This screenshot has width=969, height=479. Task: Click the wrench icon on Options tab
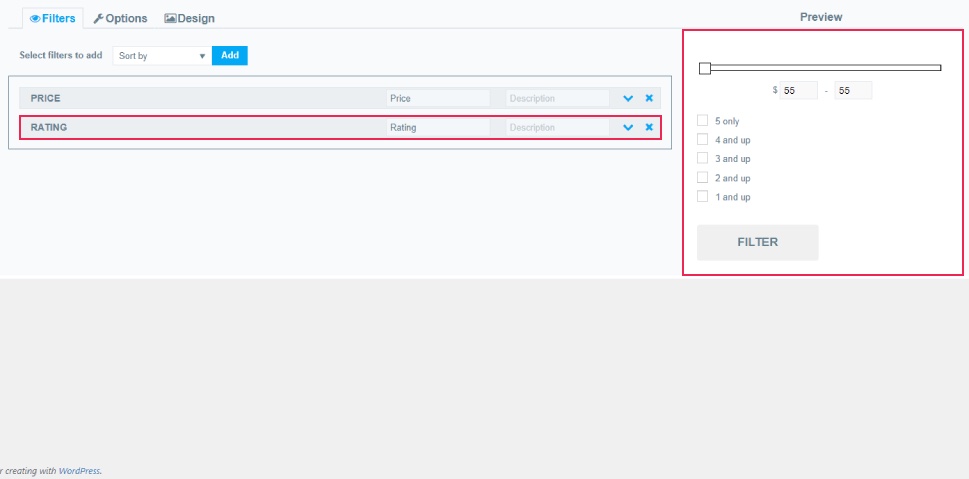pos(98,19)
